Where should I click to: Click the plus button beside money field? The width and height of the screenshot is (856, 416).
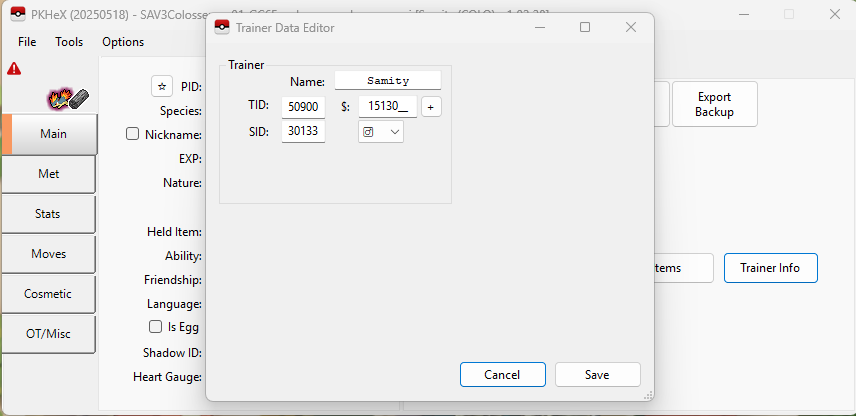pyautogui.click(x=431, y=107)
